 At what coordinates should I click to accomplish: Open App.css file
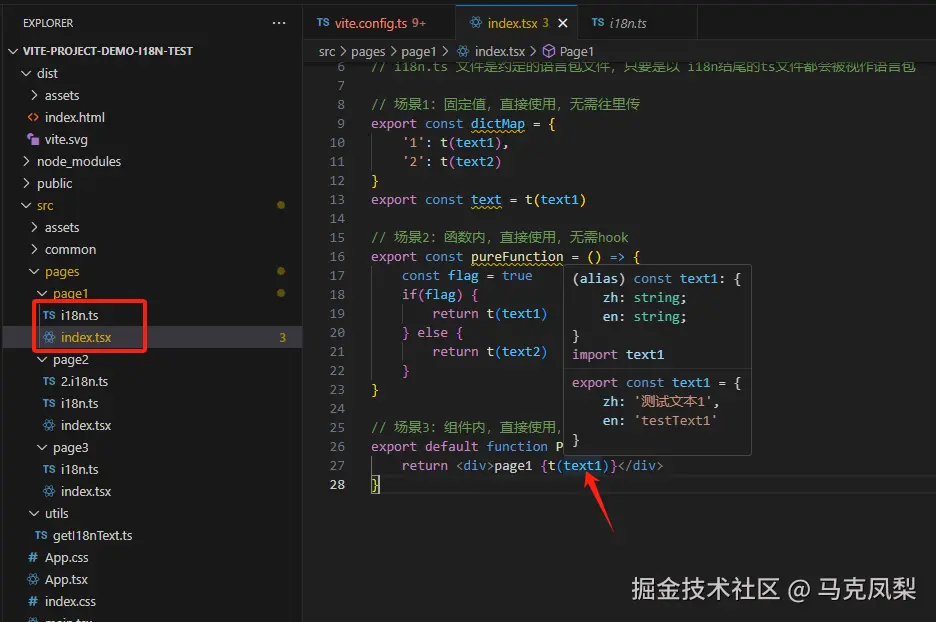[66, 558]
